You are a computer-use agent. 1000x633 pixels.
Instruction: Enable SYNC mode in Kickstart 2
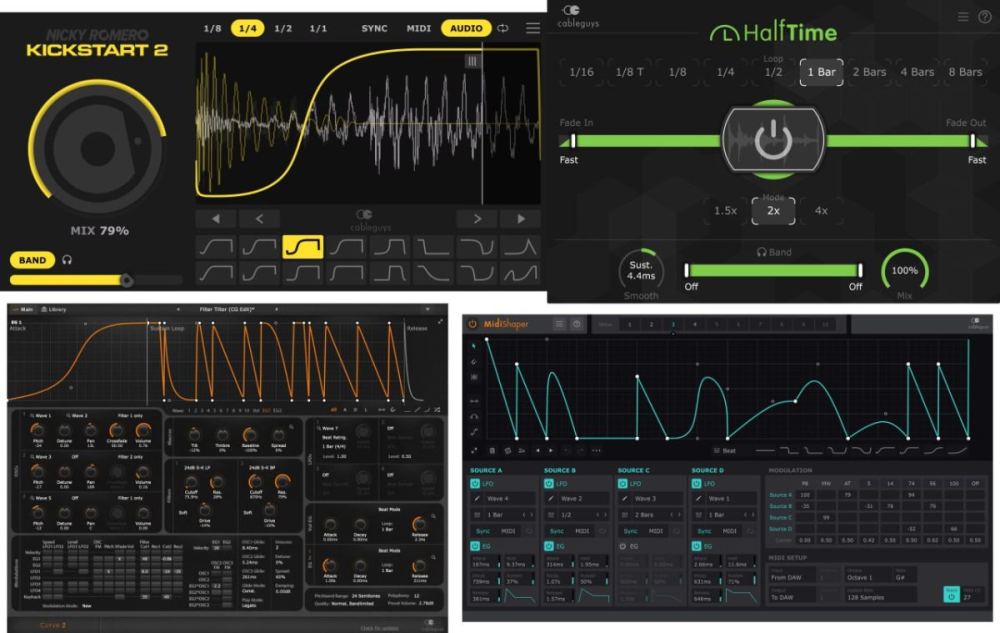pos(374,28)
